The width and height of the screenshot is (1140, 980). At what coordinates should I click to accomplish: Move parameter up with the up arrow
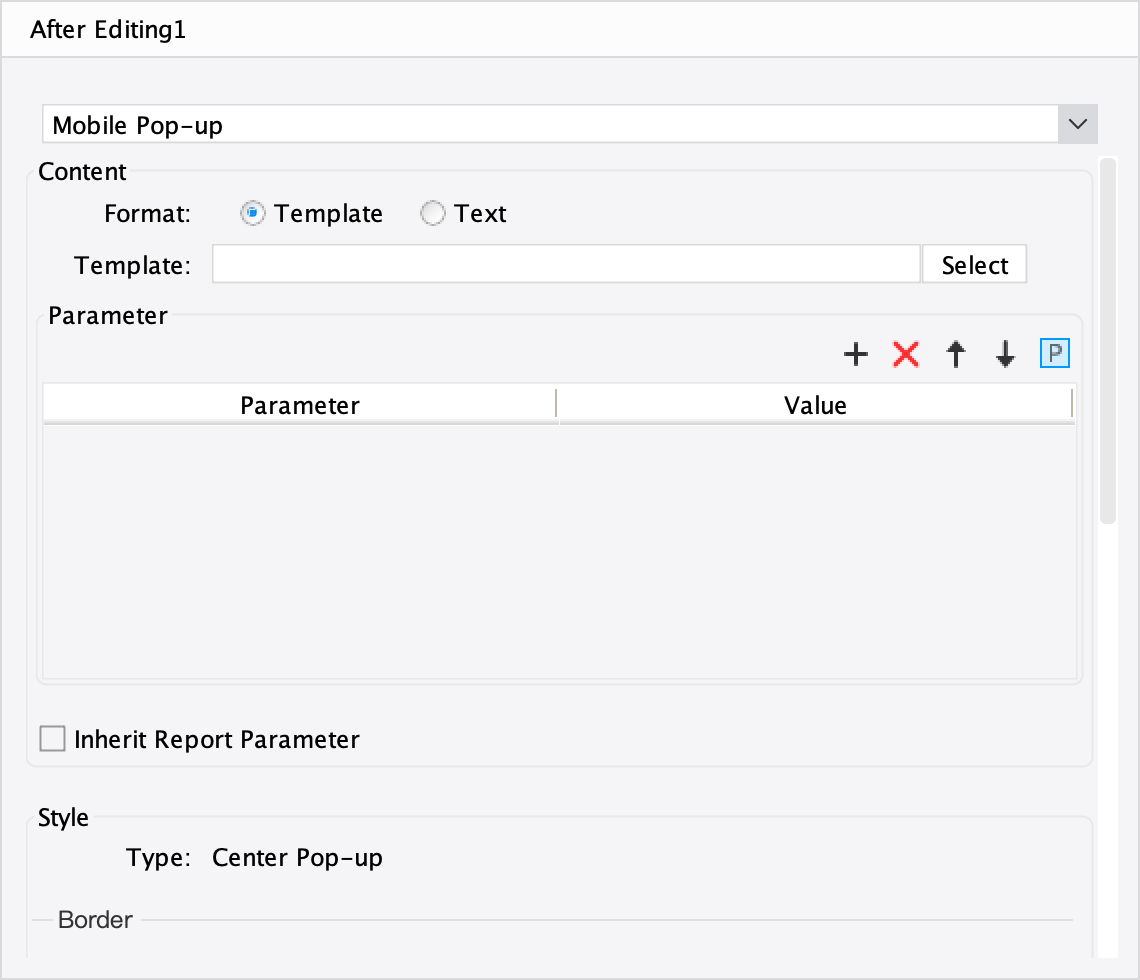pyautogui.click(x=955, y=354)
